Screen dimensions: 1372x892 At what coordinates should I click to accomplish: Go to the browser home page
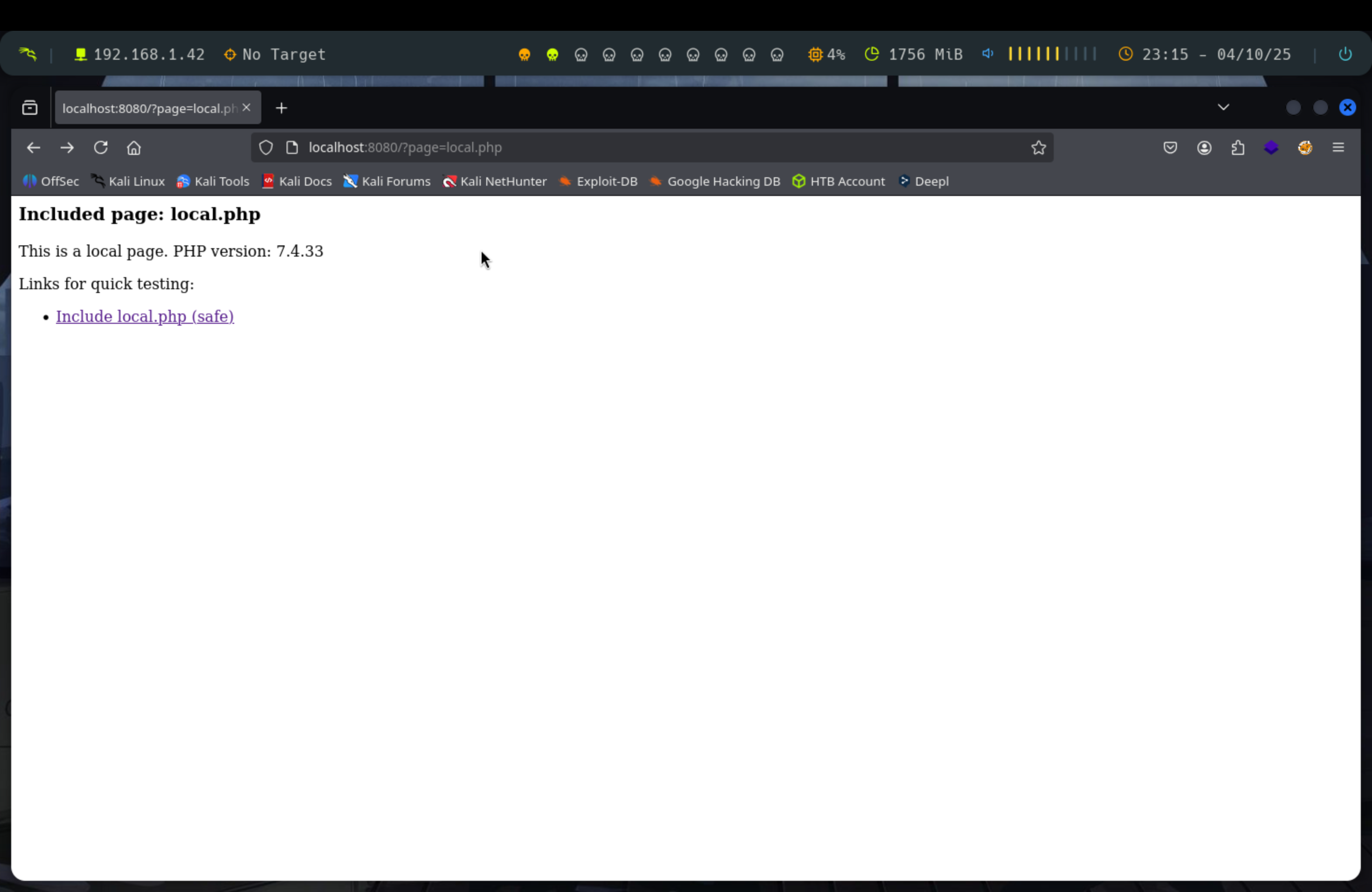134,148
